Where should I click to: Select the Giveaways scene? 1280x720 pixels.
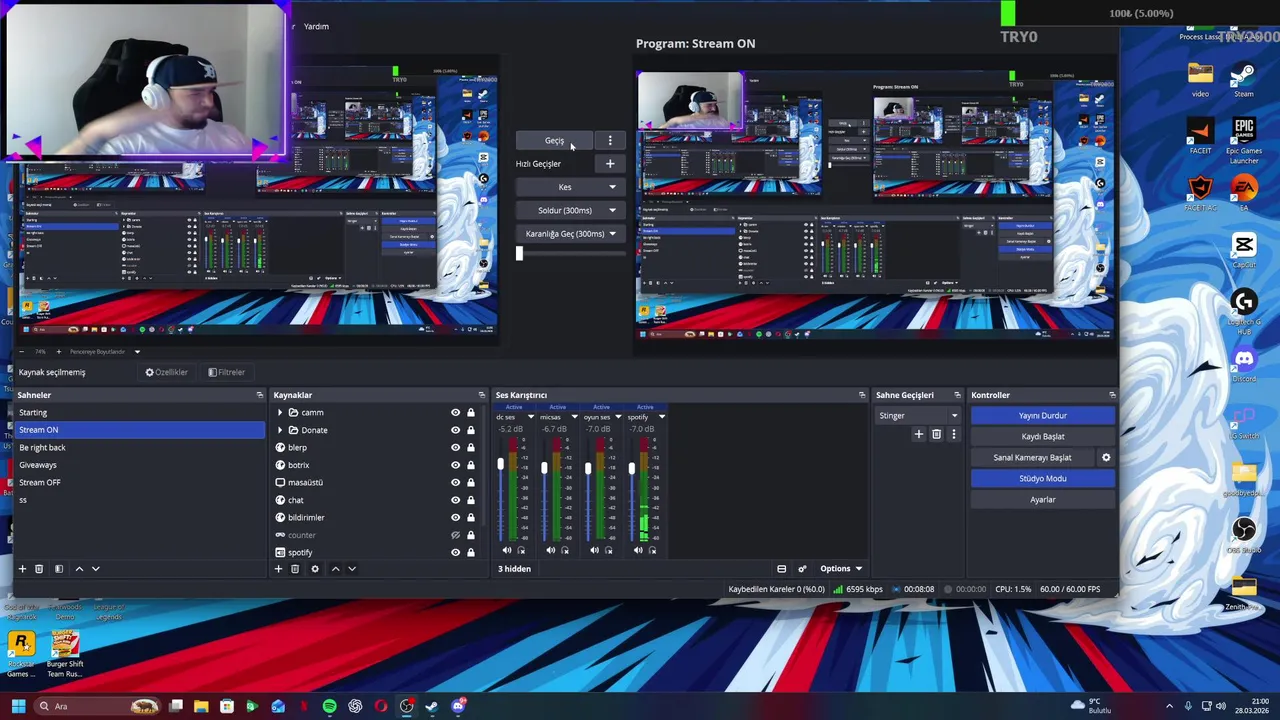tap(140, 465)
